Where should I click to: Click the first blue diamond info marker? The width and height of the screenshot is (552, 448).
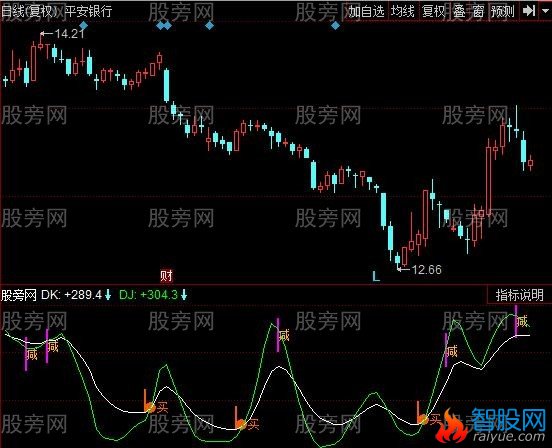tap(83, 25)
